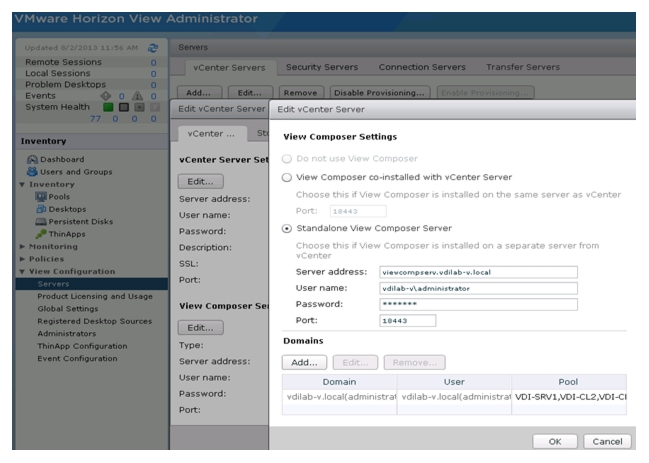649x463 pixels.
Task: Confirm dialog with OK button
Action: point(555,441)
